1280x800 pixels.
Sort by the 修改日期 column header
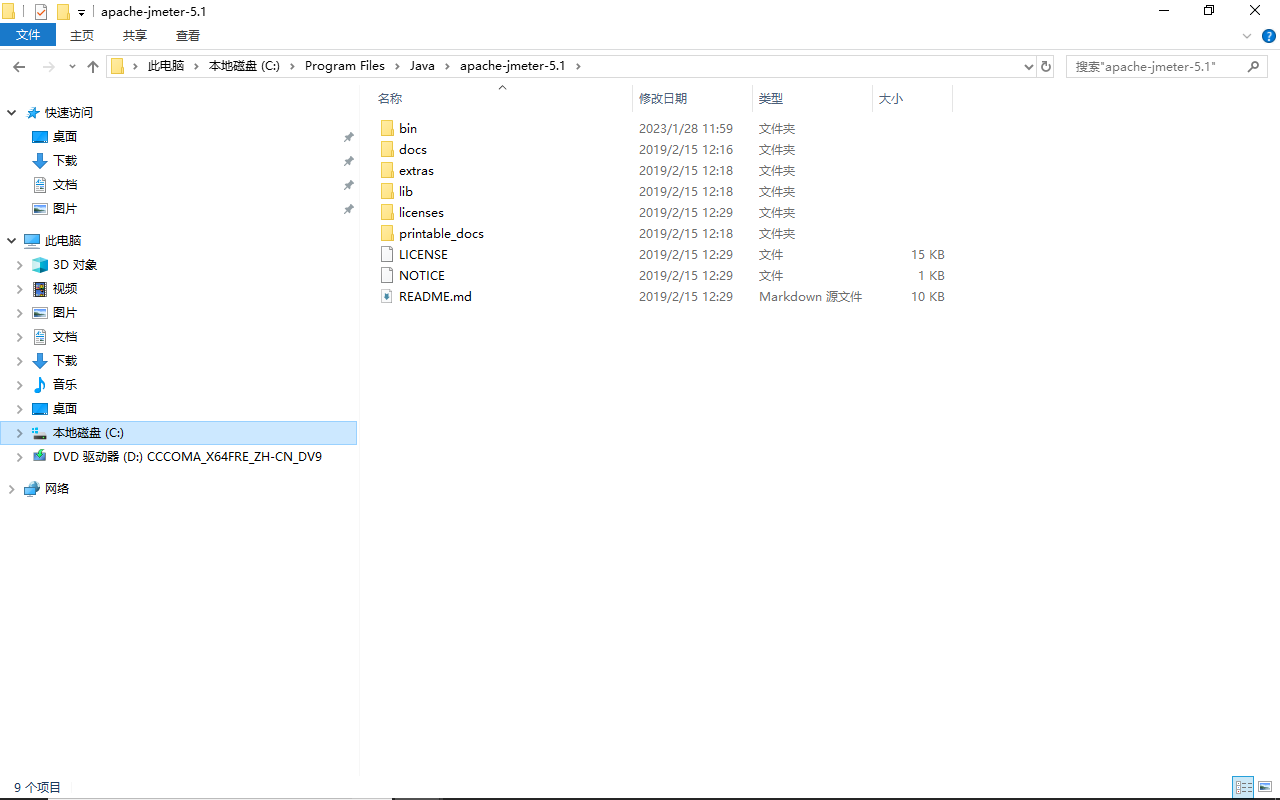(663, 98)
